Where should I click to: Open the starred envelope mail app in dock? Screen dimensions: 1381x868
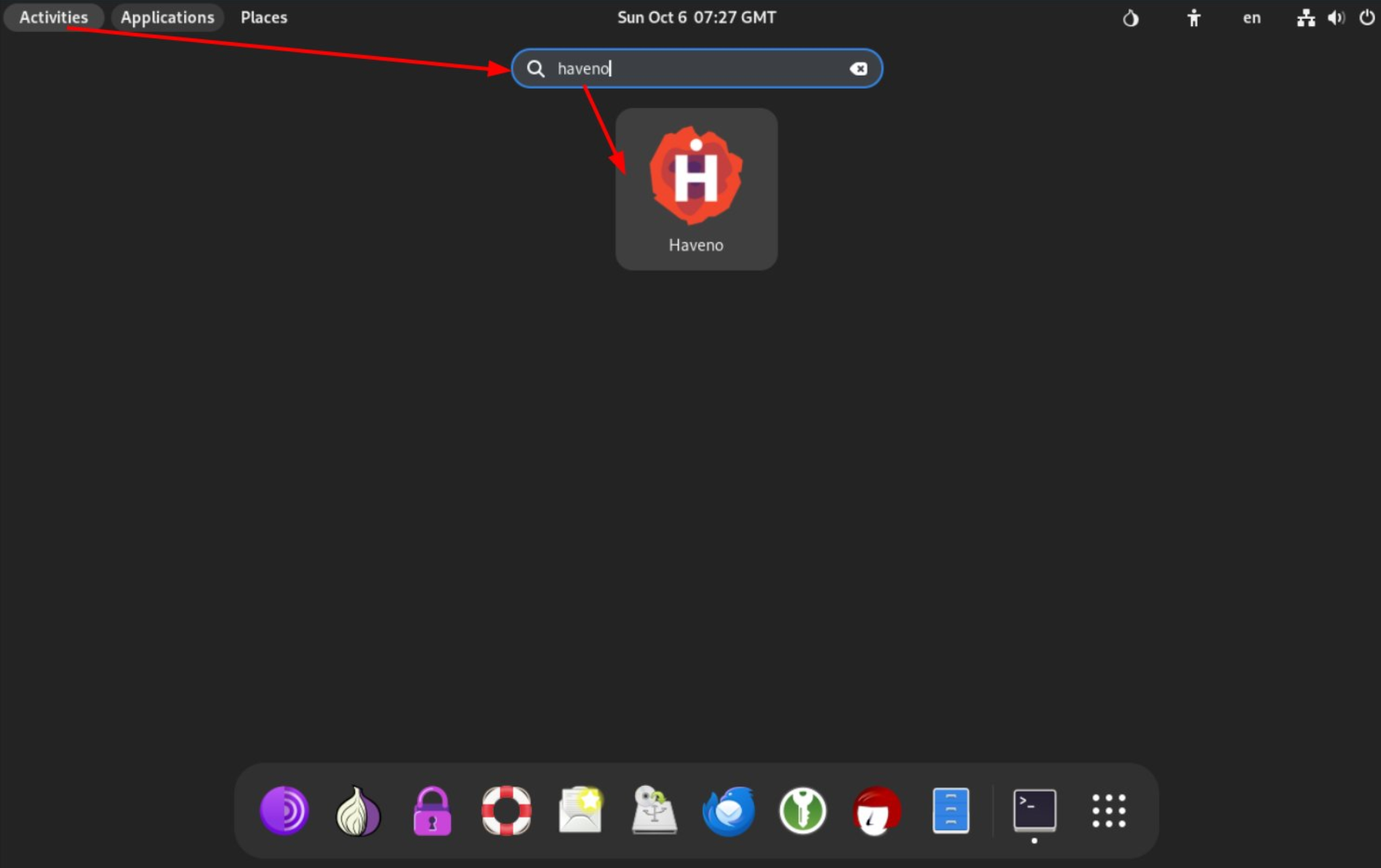pos(580,811)
